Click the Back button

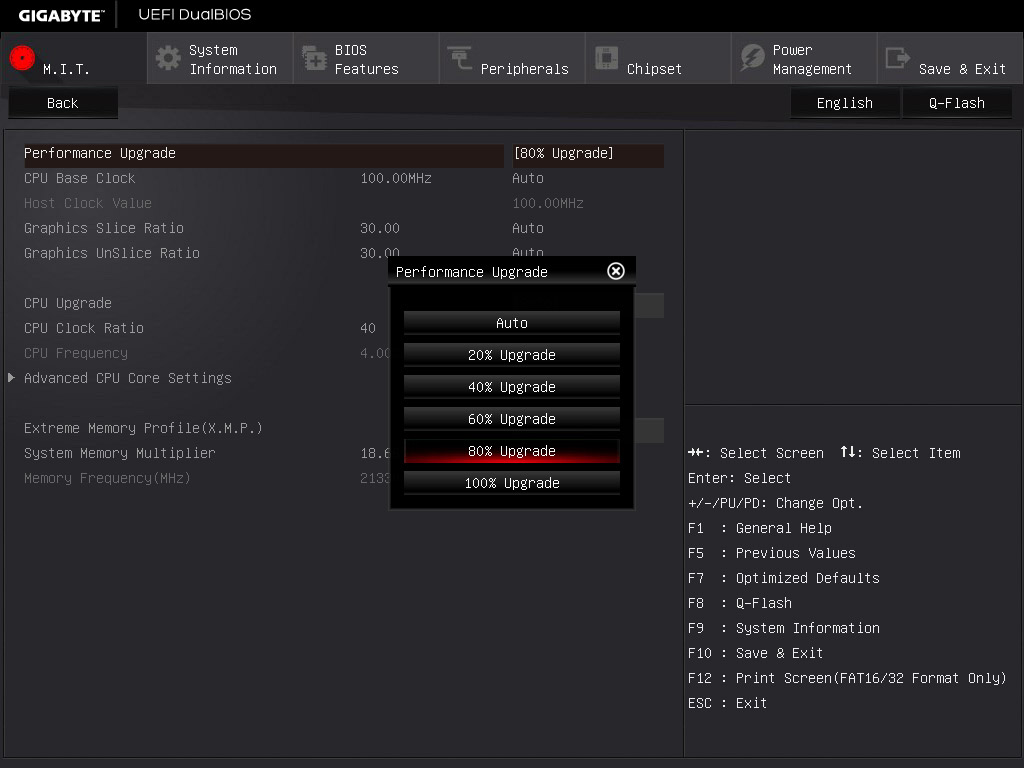click(x=63, y=103)
